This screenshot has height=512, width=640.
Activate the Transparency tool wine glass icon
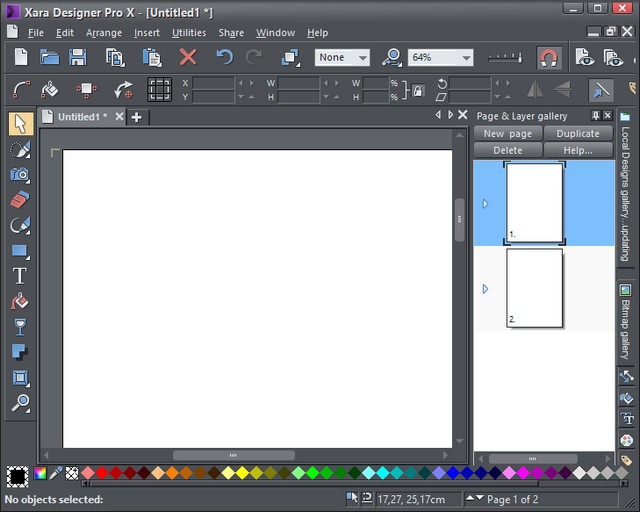(x=20, y=327)
